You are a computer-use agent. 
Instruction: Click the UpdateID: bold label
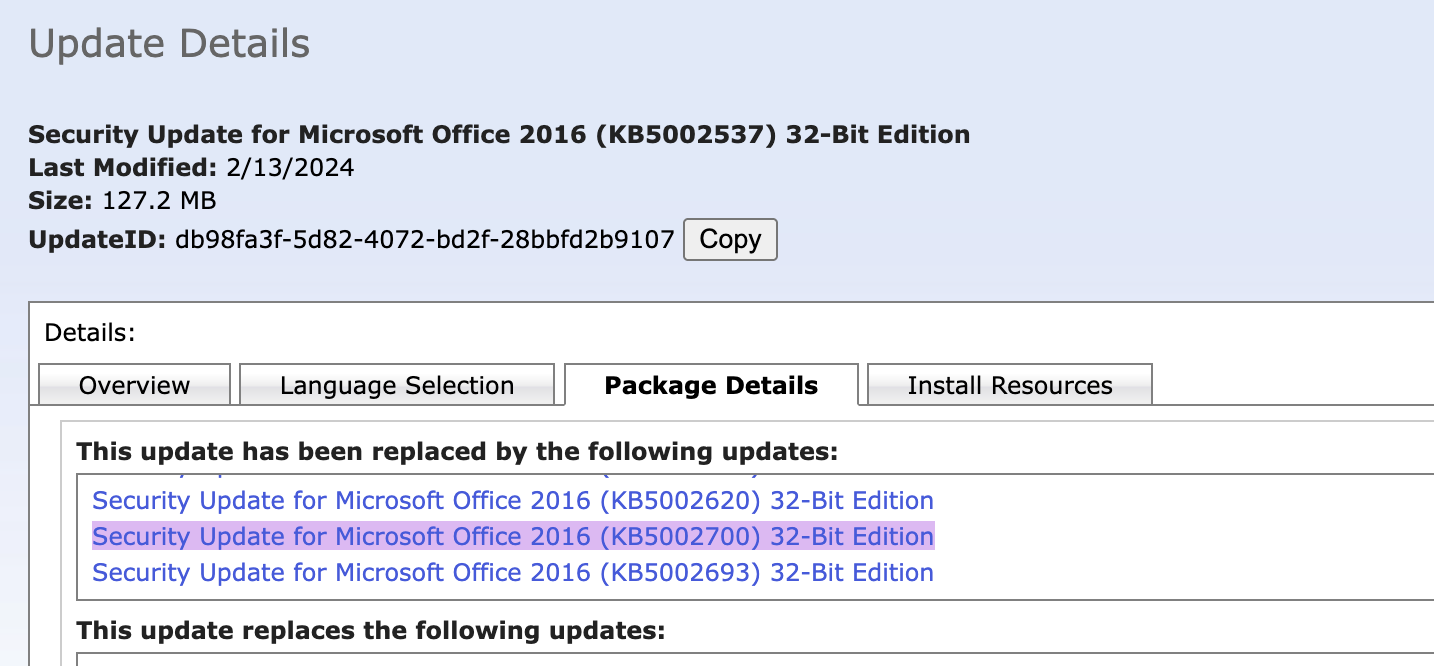[x=98, y=239]
